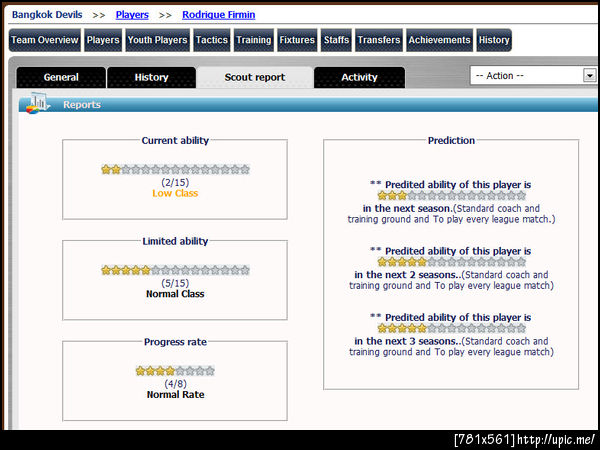Viewport: 600px width, 450px height.
Task: Click the 'Normal Class' label
Action: [x=175, y=294]
